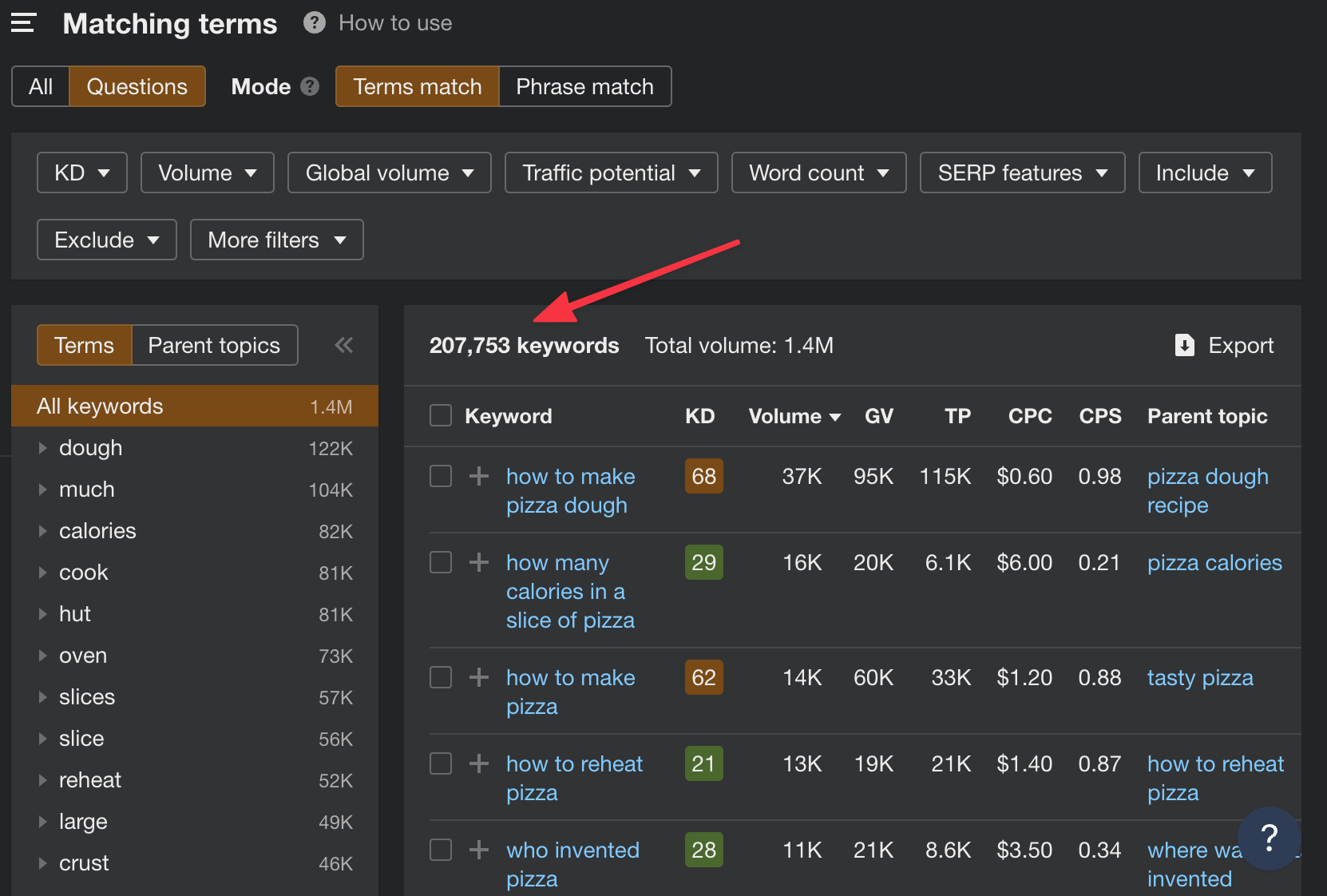Expand the 'cook' term group
Viewport: 1327px width, 896px height.
[x=43, y=573]
